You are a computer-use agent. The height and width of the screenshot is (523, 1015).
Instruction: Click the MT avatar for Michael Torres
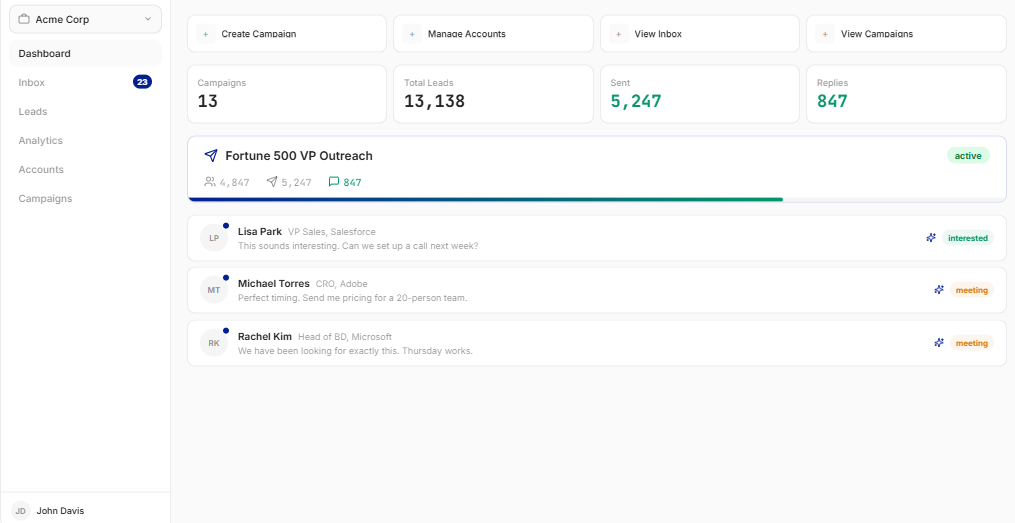214,290
